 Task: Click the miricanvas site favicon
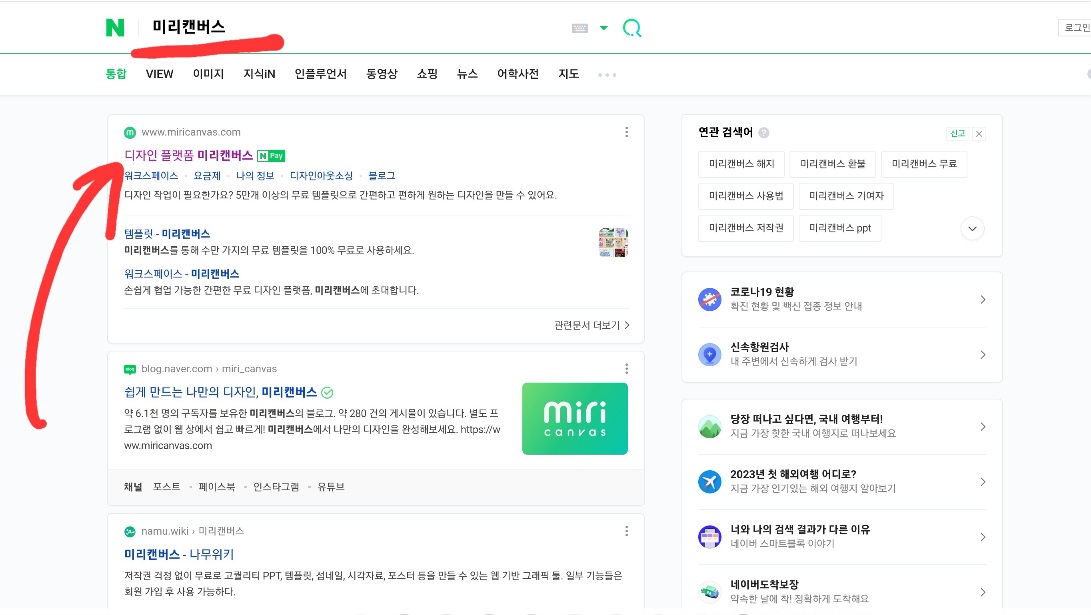129,132
